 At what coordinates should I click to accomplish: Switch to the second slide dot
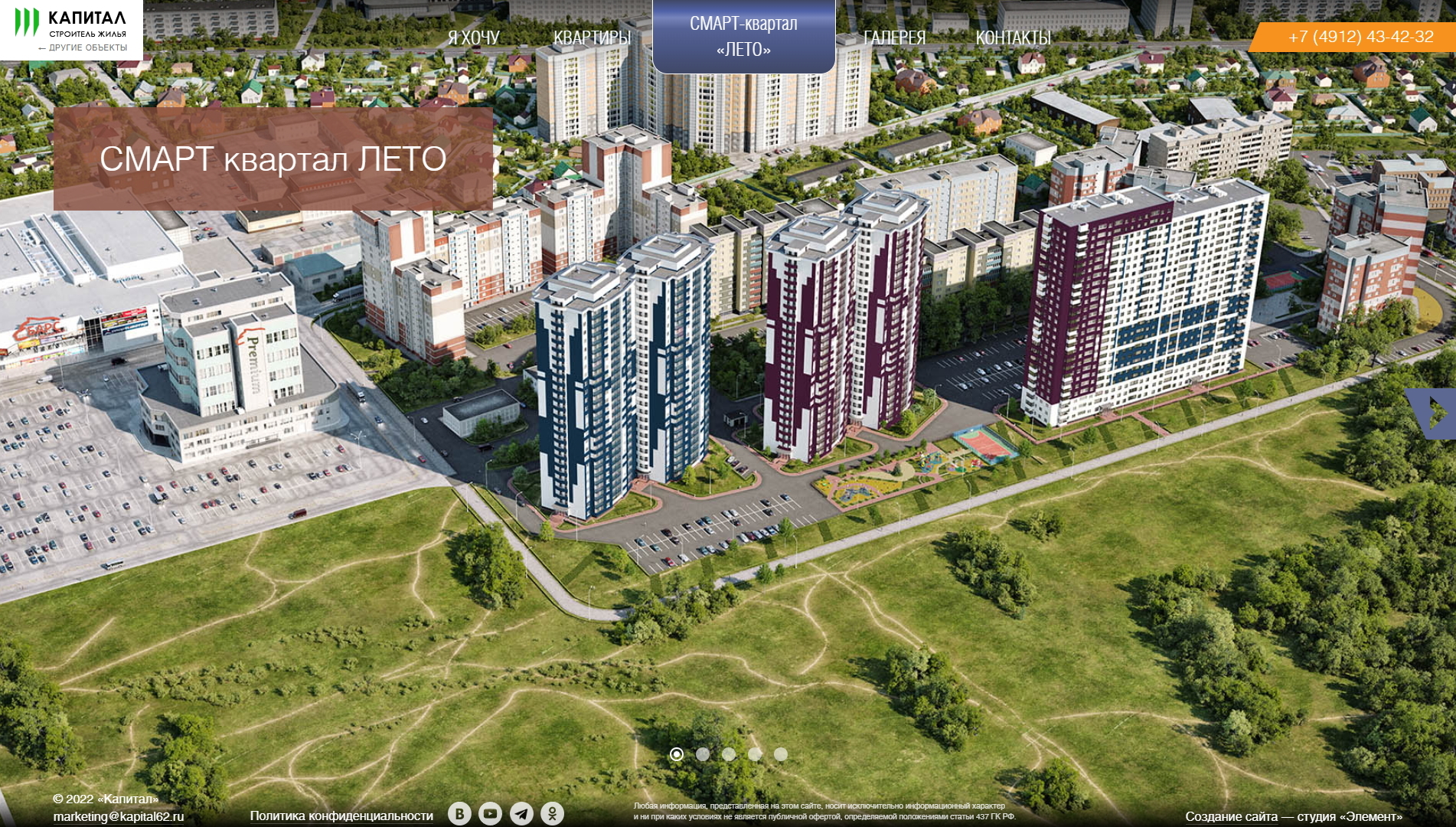click(703, 754)
